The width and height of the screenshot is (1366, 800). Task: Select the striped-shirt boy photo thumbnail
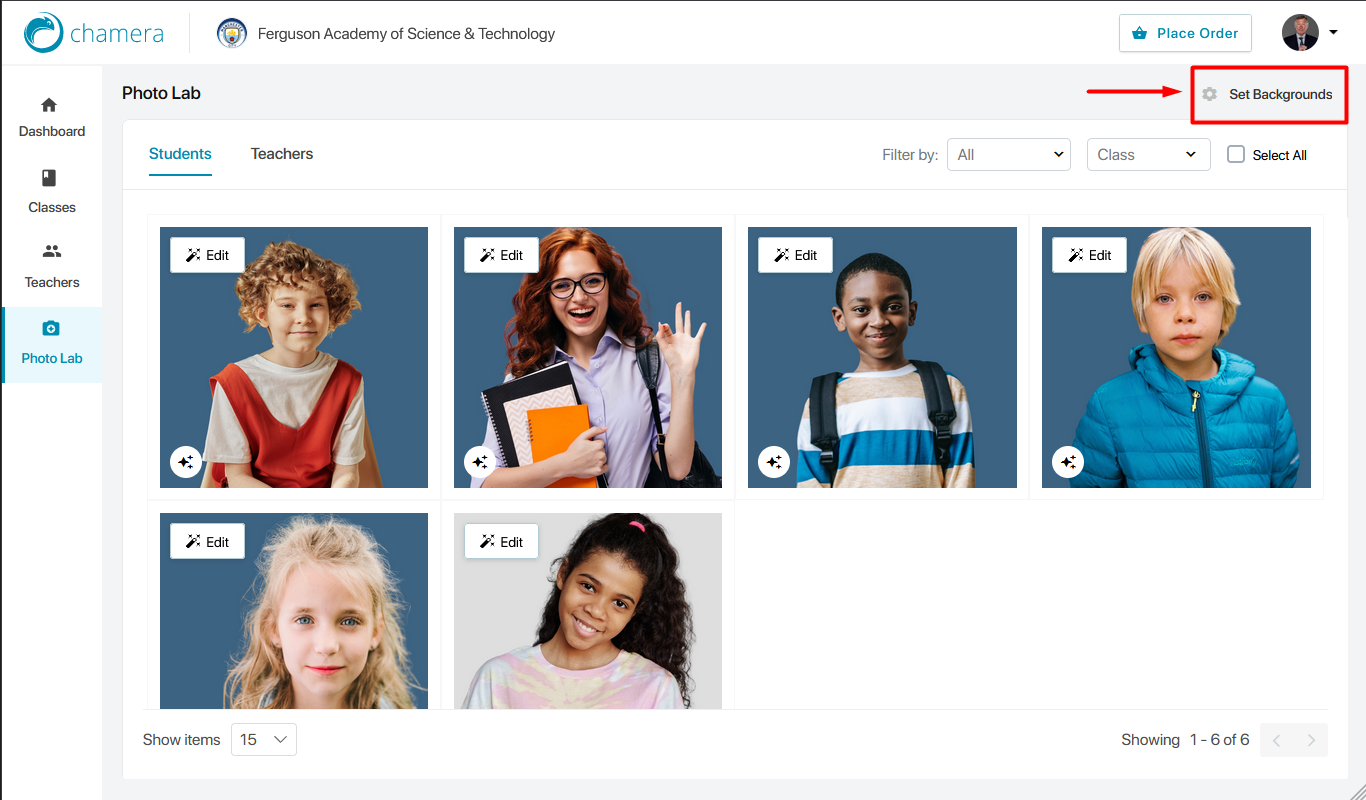(x=882, y=358)
